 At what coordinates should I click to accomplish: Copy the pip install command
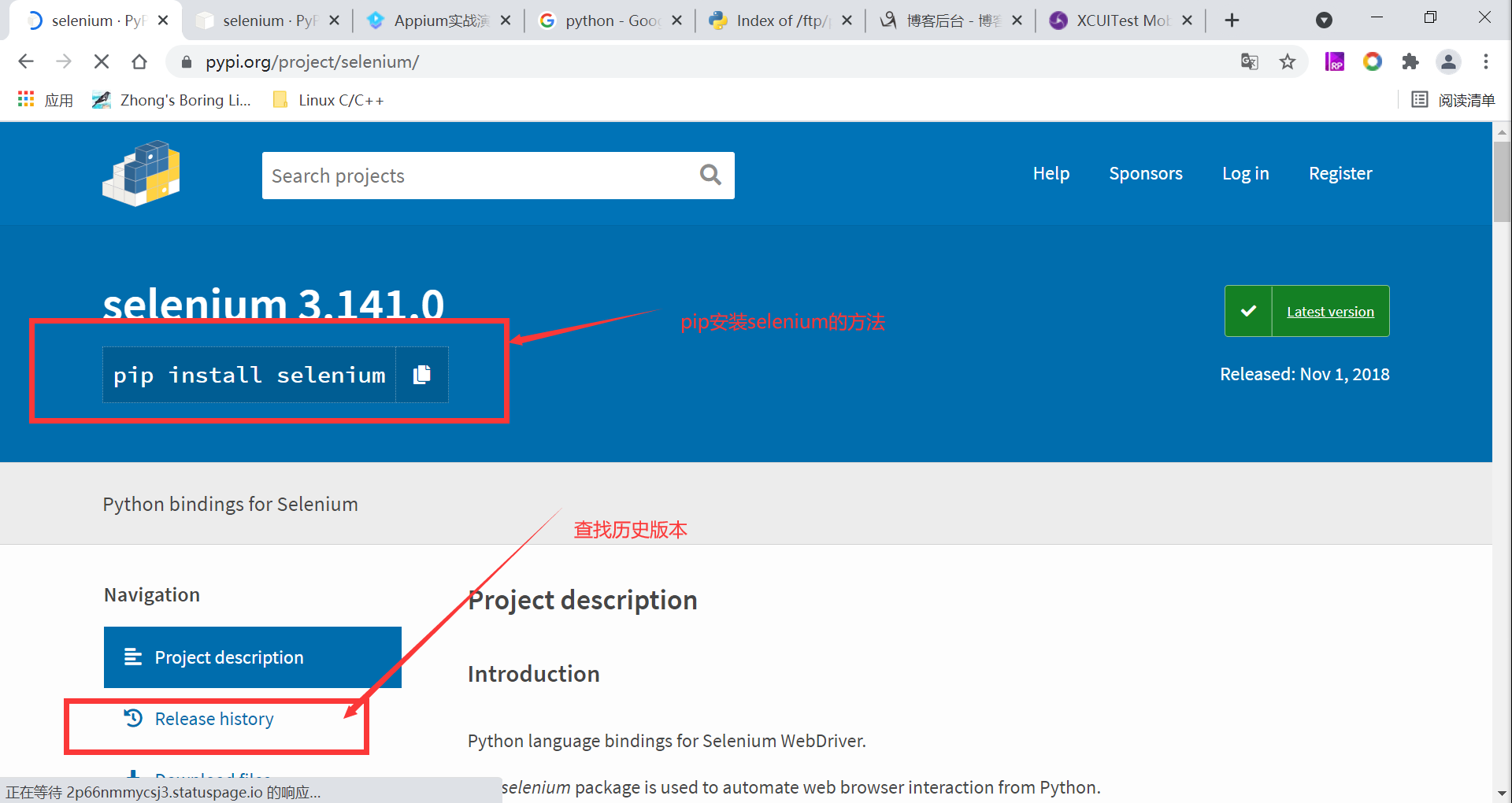coord(422,375)
